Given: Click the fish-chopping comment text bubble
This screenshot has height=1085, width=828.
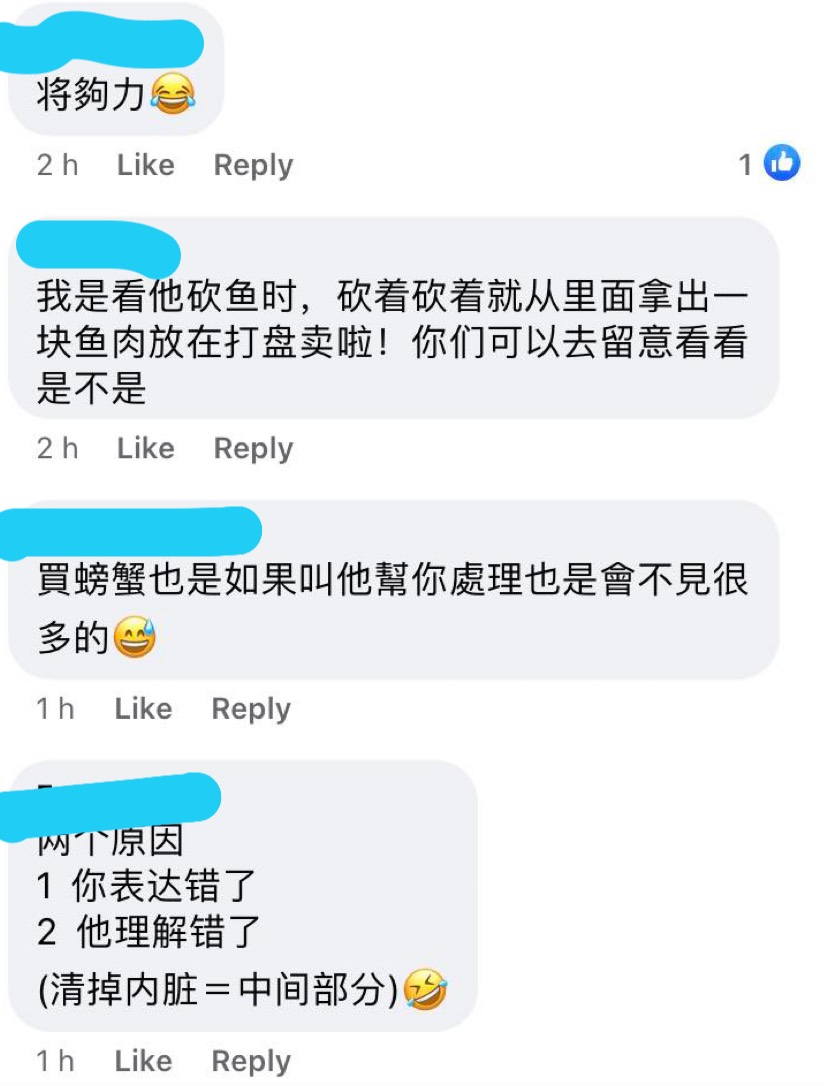Looking at the screenshot, I should pos(394,318).
